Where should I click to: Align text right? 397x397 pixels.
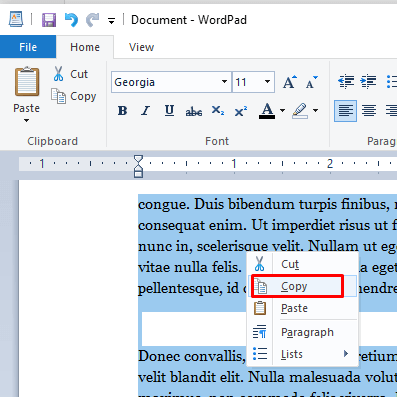(x=391, y=111)
